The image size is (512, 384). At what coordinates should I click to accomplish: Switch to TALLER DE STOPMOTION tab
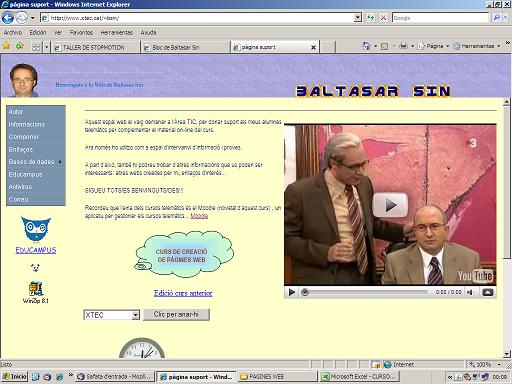click(96, 47)
